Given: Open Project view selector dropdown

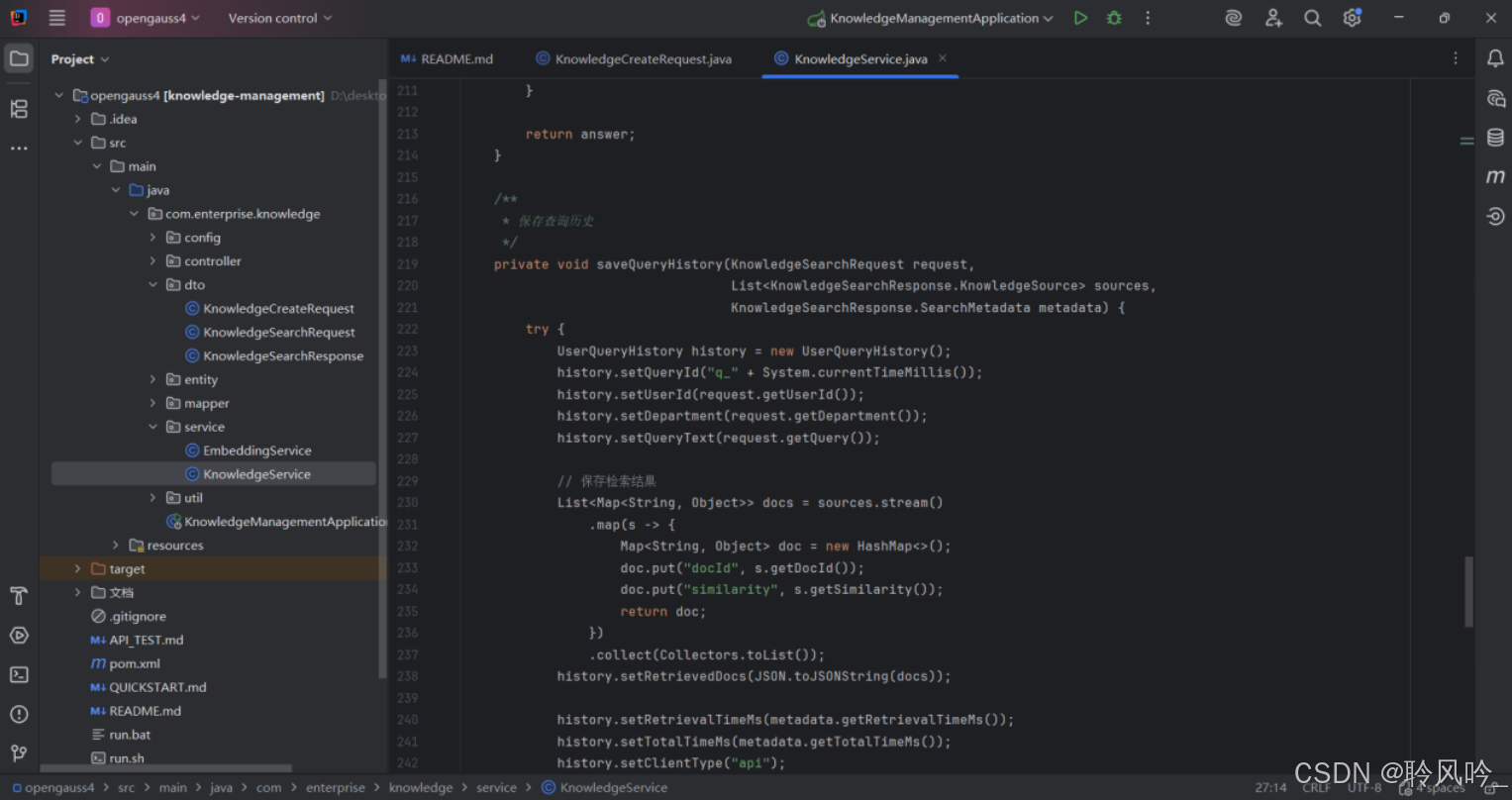Looking at the screenshot, I should (x=80, y=59).
